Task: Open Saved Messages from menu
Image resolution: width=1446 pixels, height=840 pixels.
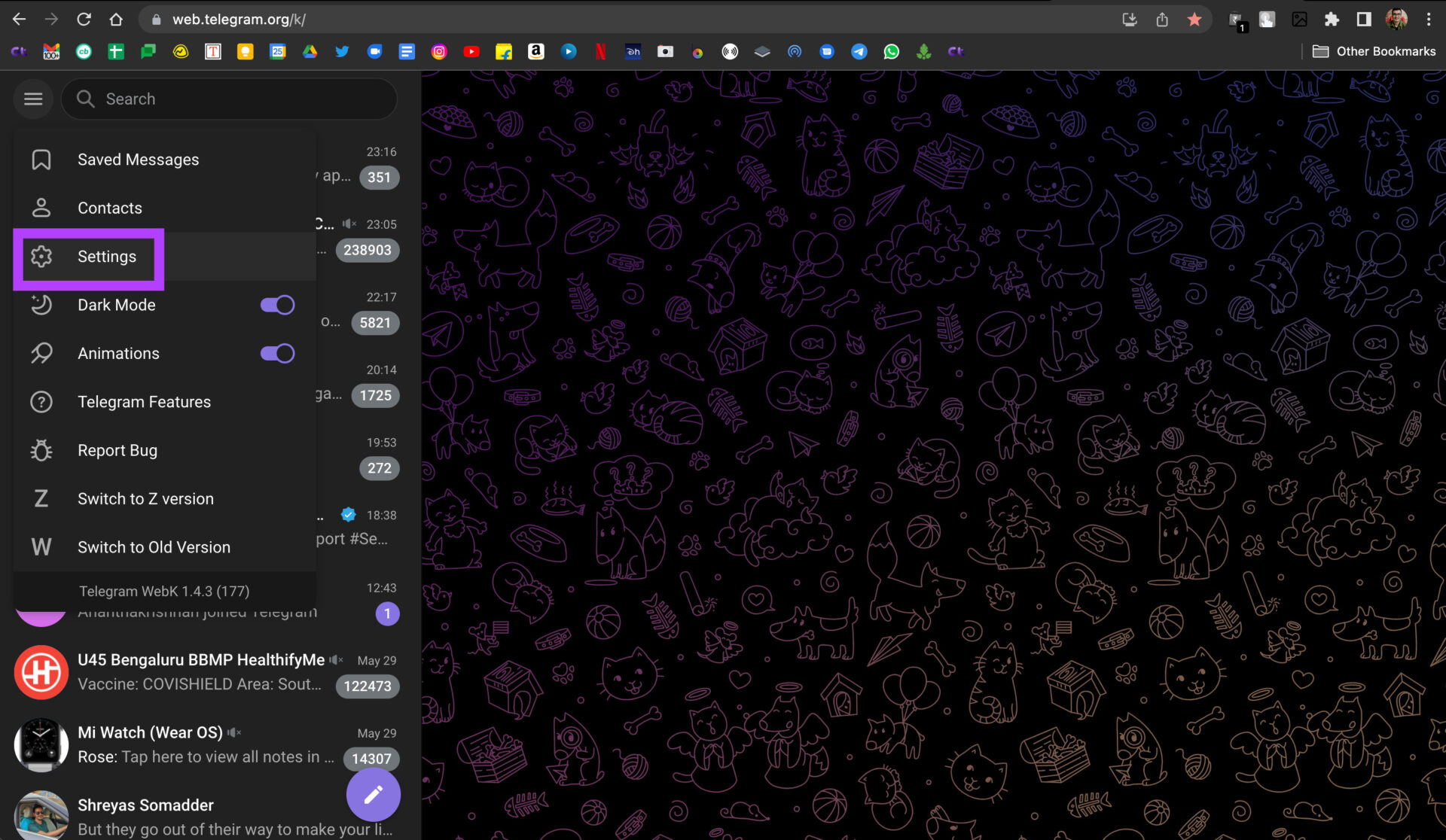Action: pyautogui.click(x=138, y=160)
